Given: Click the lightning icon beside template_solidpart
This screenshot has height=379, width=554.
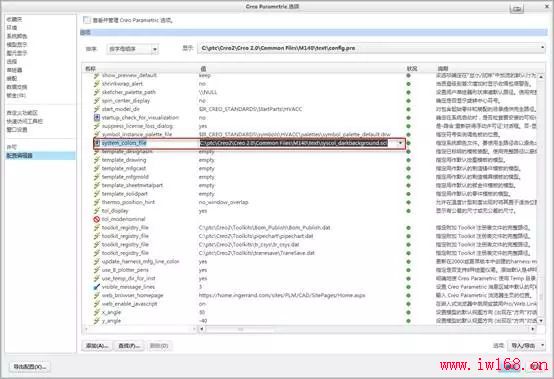Looking at the screenshot, I should 96,194.
